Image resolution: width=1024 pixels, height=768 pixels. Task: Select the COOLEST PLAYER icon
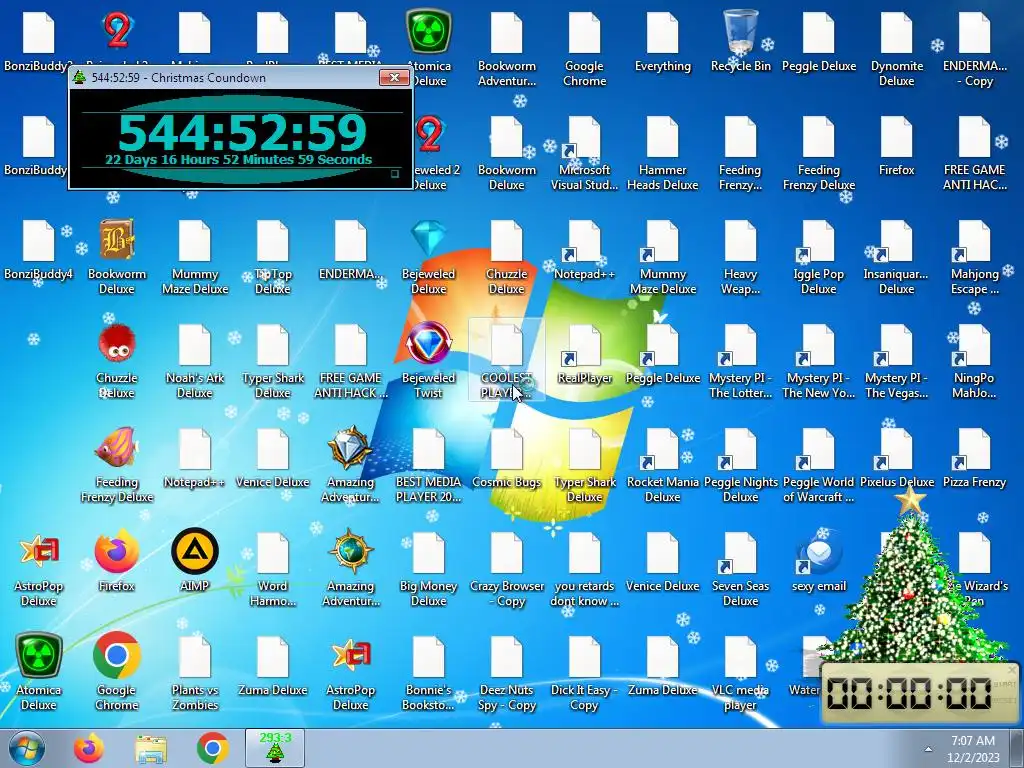507,361
